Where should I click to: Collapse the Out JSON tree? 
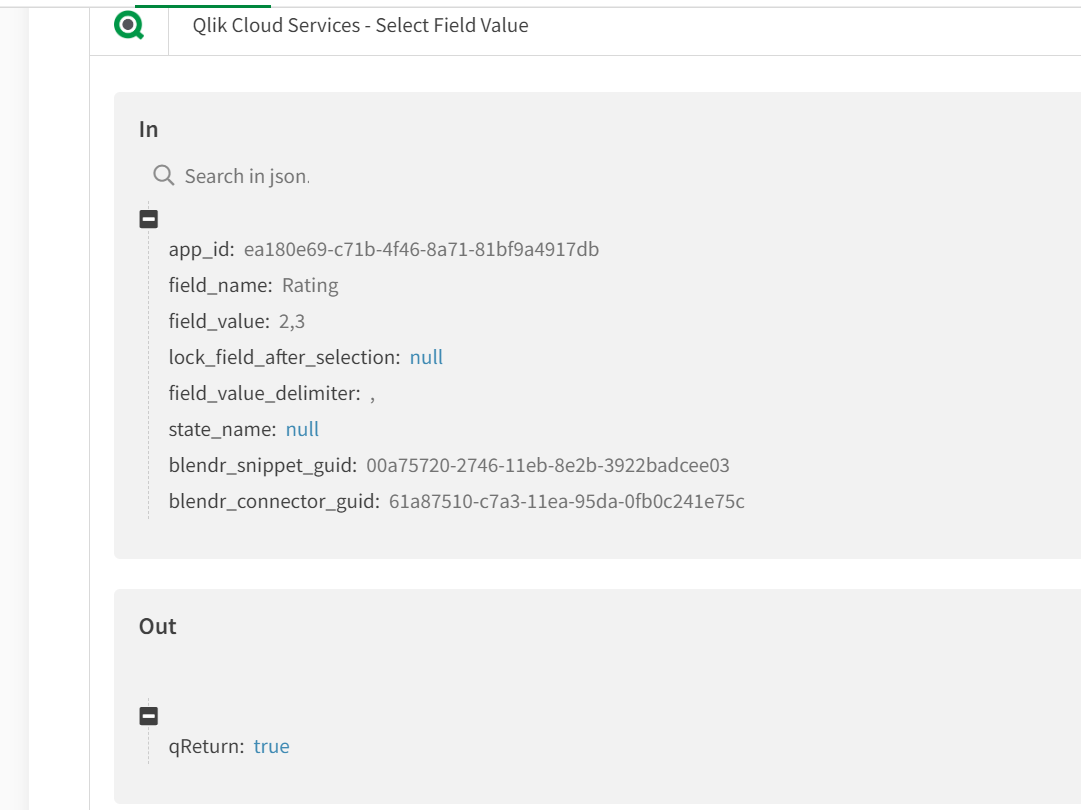coord(148,716)
